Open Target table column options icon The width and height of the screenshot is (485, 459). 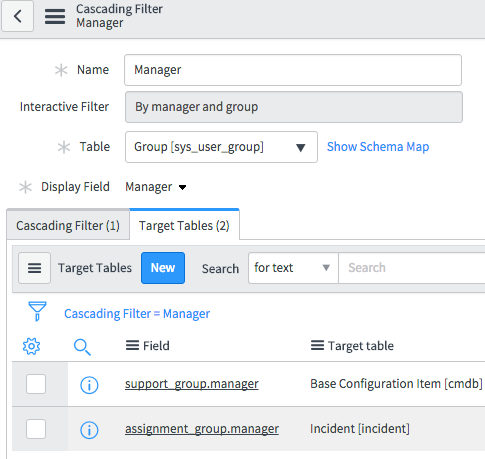click(317, 345)
